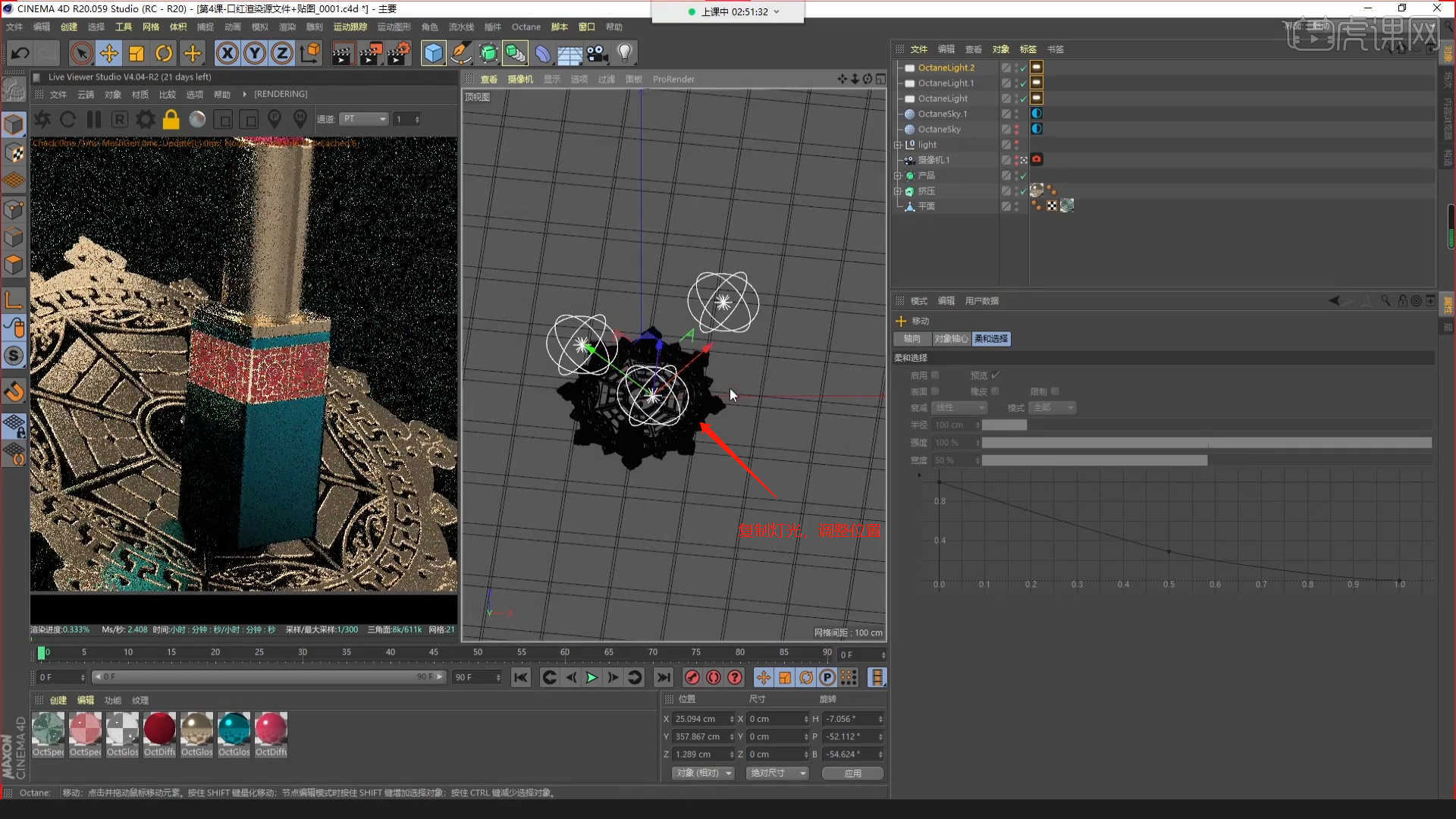The image size is (1456, 819).
Task: Click the 应用 apply button
Action: point(852,773)
